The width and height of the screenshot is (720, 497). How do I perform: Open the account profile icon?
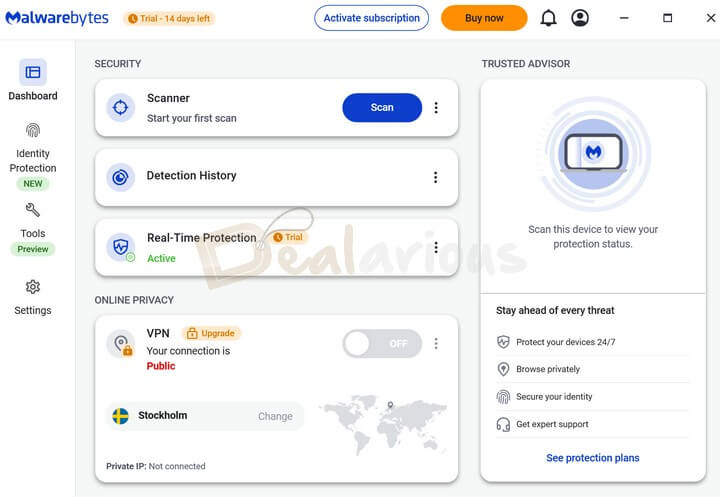coord(580,18)
